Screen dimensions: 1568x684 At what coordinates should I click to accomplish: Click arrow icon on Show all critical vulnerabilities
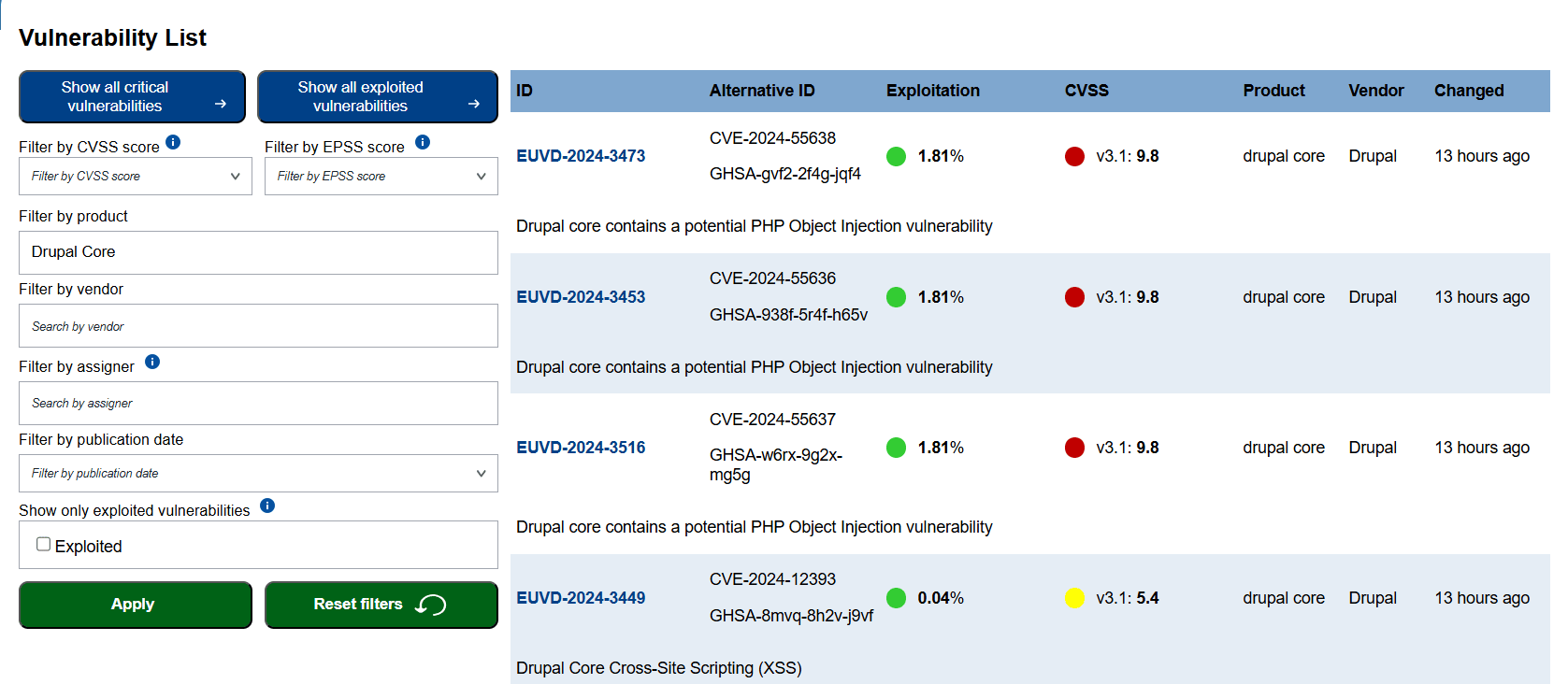[x=221, y=104]
